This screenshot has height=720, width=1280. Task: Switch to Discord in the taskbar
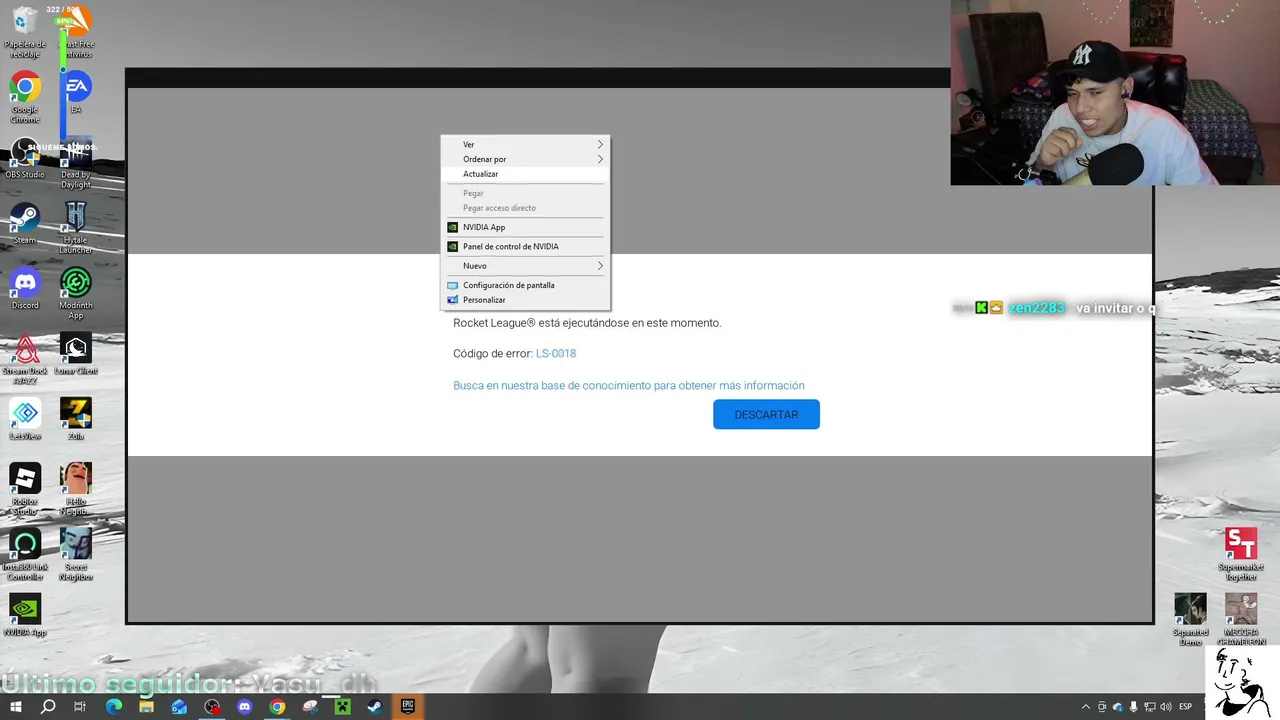click(x=245, y=706)
